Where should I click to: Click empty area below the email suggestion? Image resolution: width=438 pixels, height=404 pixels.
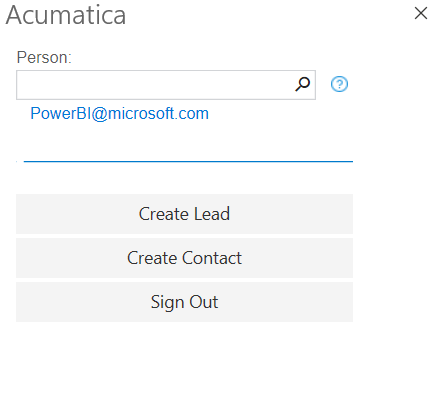click(184, 142)
